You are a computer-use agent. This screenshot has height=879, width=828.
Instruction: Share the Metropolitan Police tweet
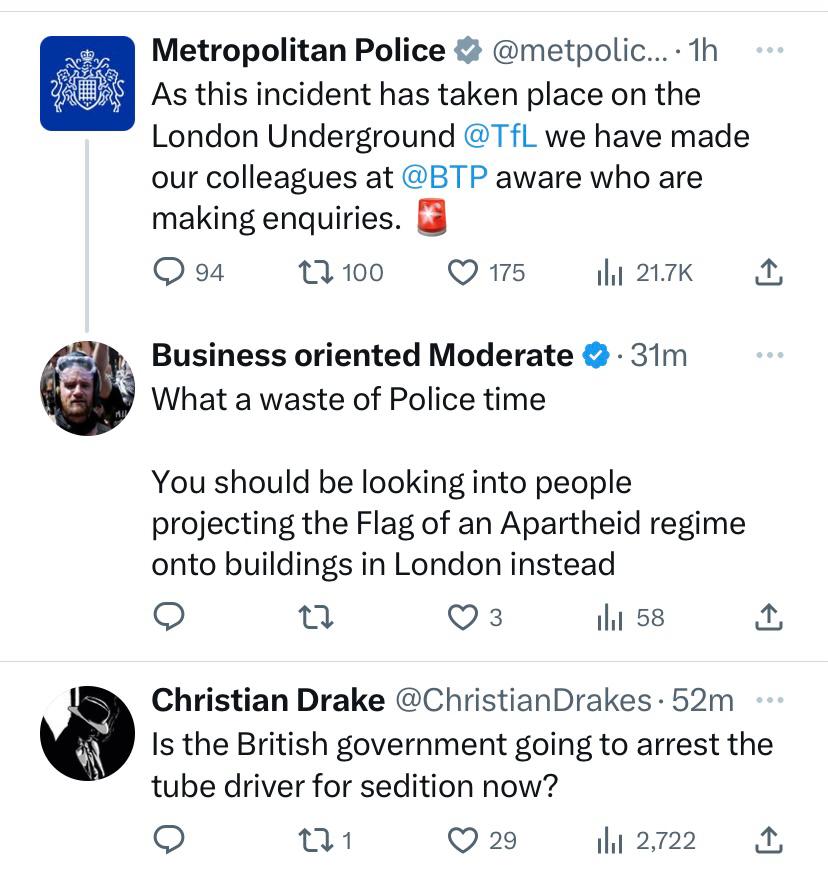pyautogui.click(x=767, y=272)
